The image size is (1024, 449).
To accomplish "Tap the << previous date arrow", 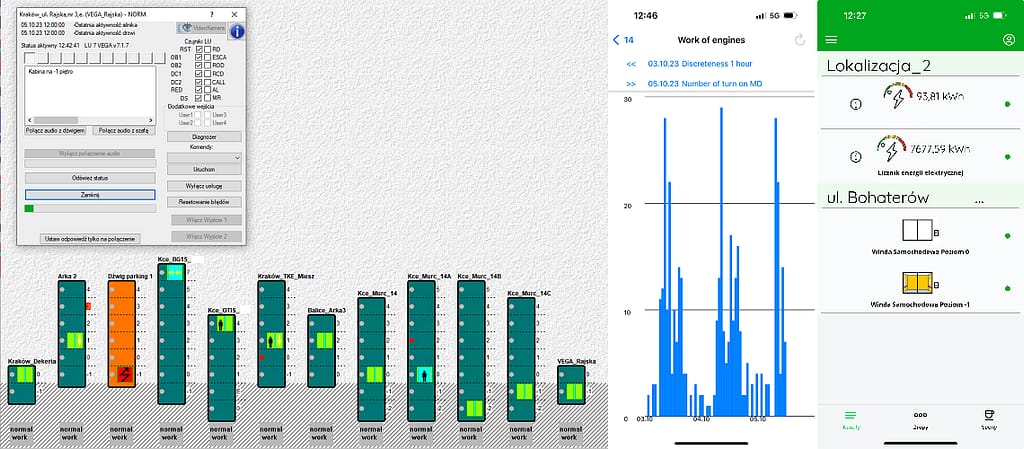I will 631,62.
